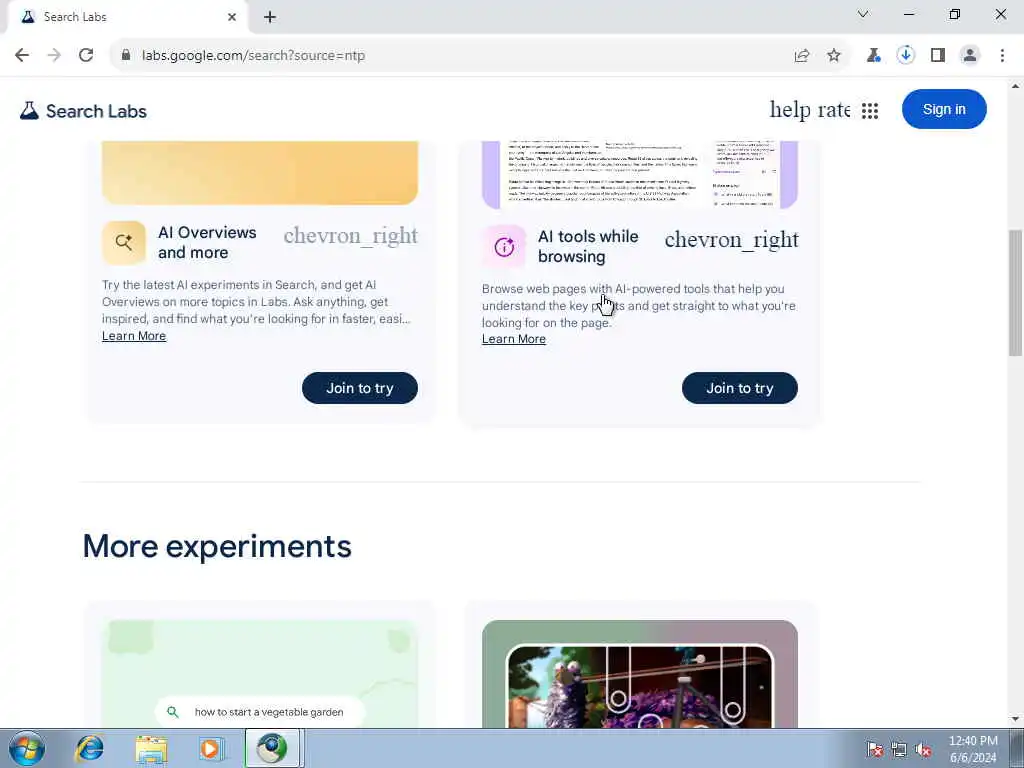The height and width of the screenshot is (768, 1024).
Task: Click the AI tools while browsing title
Action: [588, 246]
